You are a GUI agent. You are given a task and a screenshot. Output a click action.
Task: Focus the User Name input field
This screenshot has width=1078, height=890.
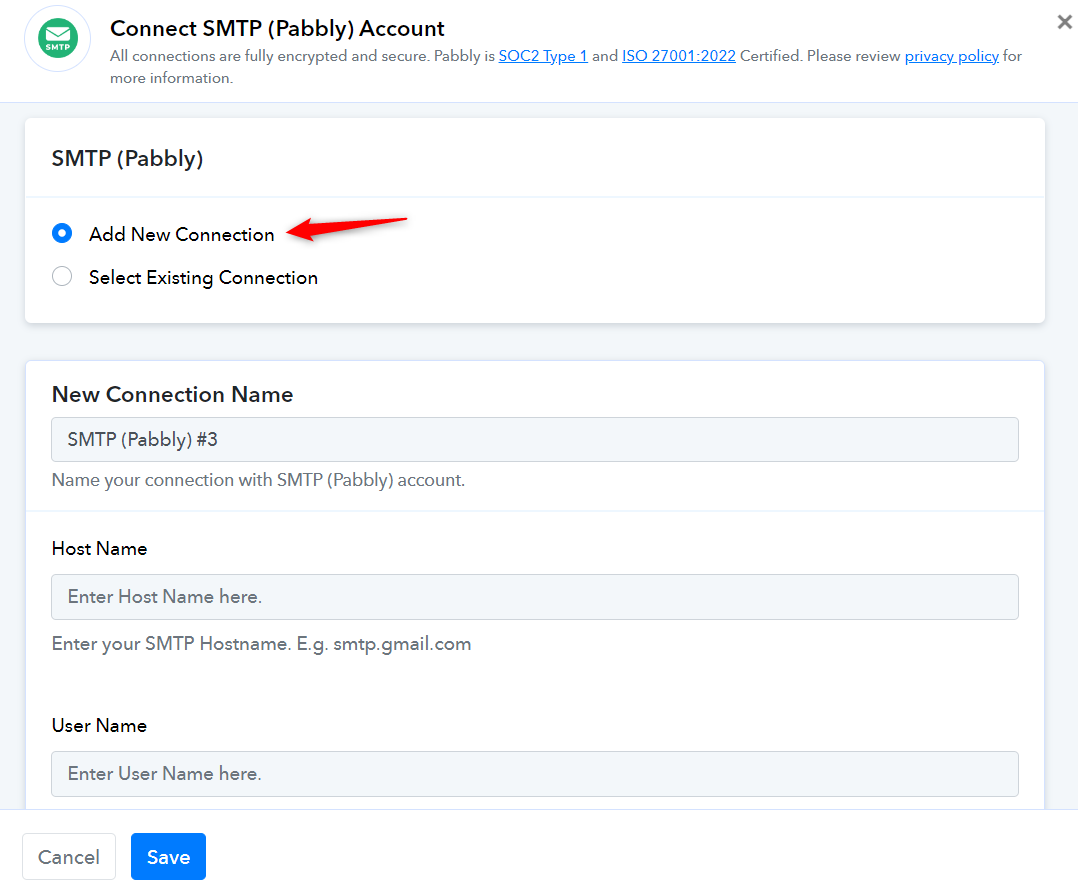pyautogui.click(x=535, y=774)
